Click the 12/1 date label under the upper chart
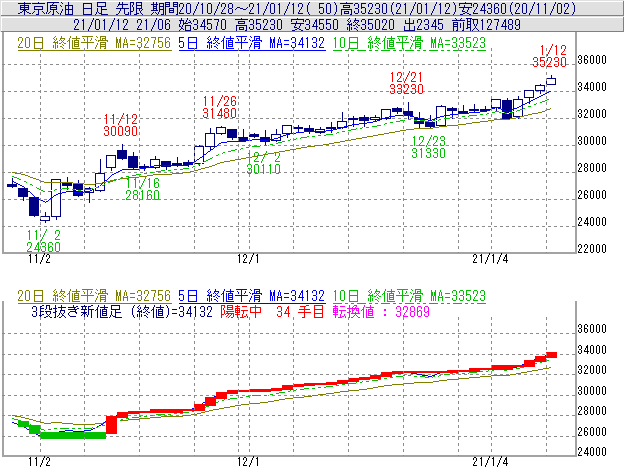This screenshot has width=624, height=473. coord(248,259)
